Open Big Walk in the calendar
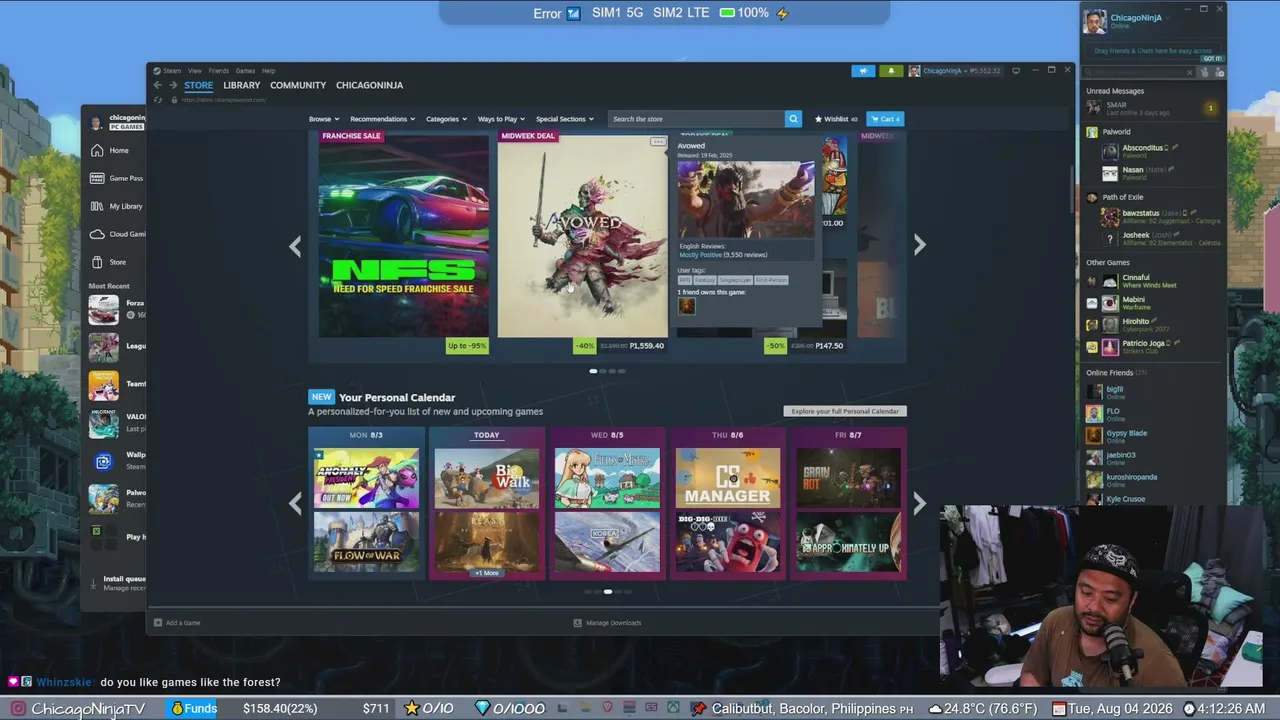1280x720 pixels. coord(487,478)
